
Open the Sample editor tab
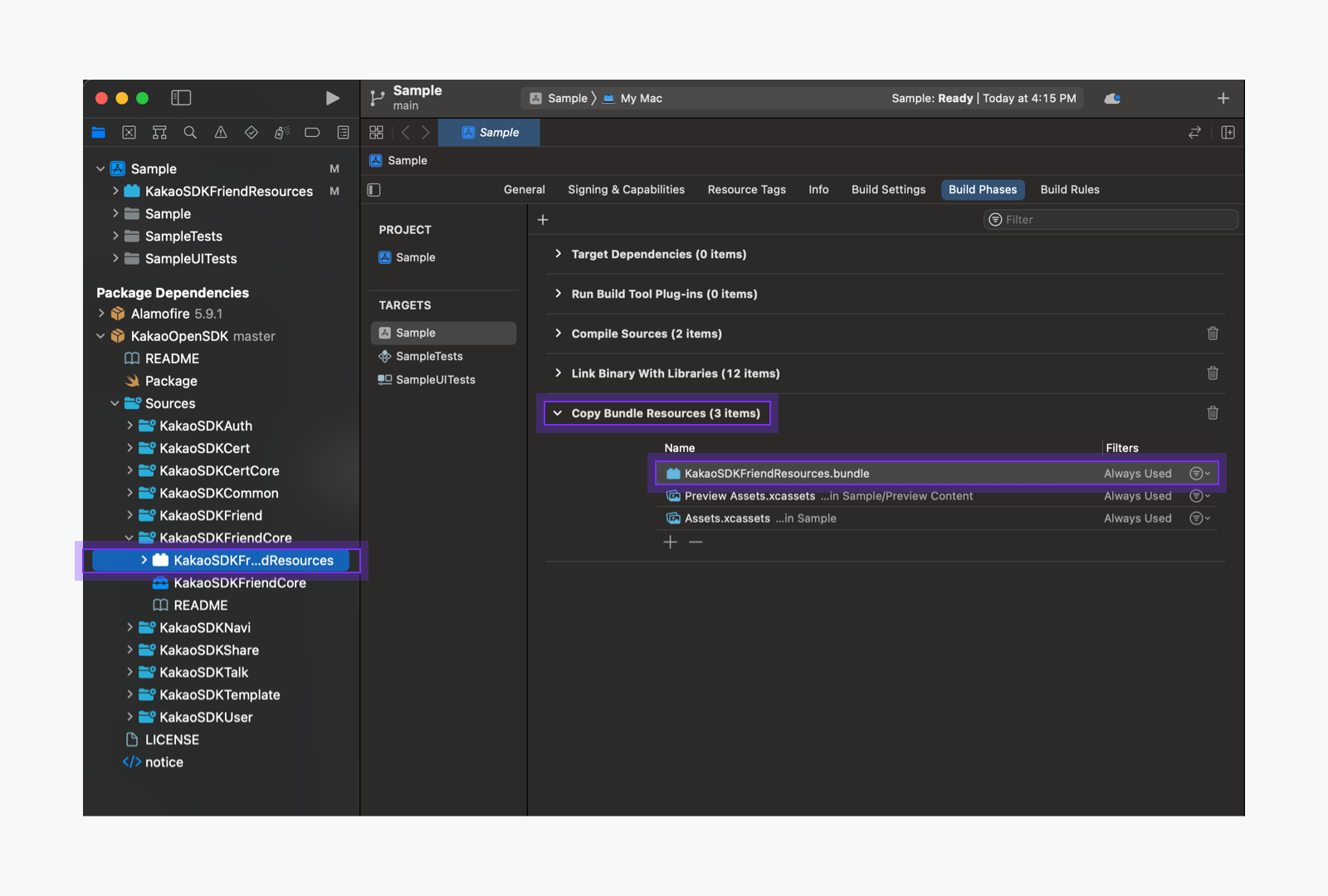point(489,132)
